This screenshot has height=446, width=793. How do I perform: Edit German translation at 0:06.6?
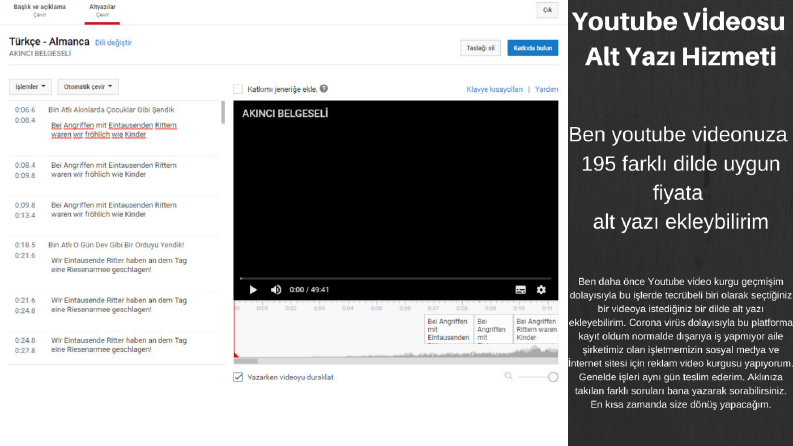[x=114, y=130]
